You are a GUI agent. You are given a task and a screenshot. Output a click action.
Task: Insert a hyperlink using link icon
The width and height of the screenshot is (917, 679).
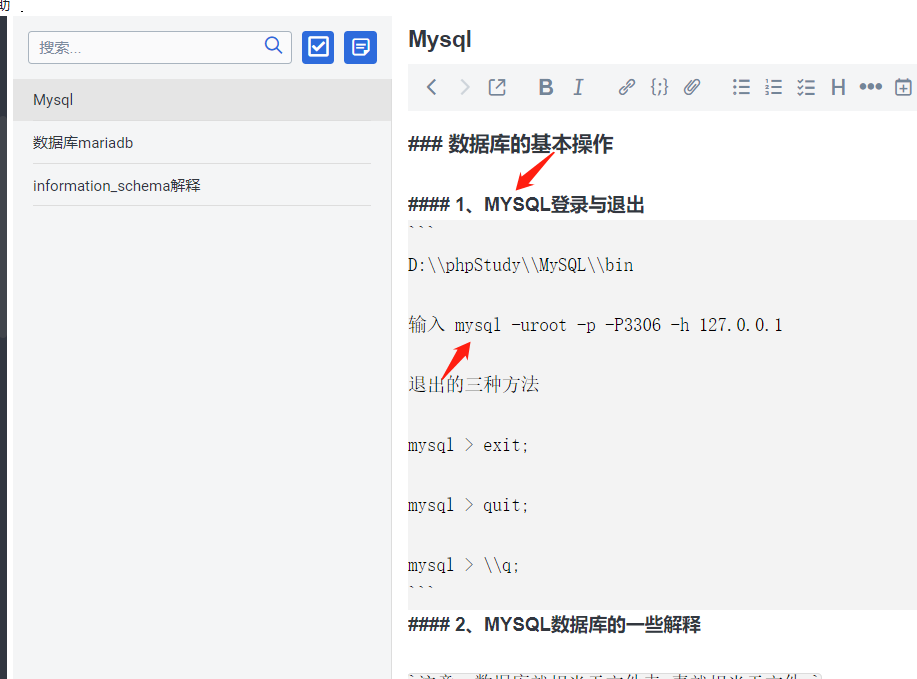coord(627,87)
